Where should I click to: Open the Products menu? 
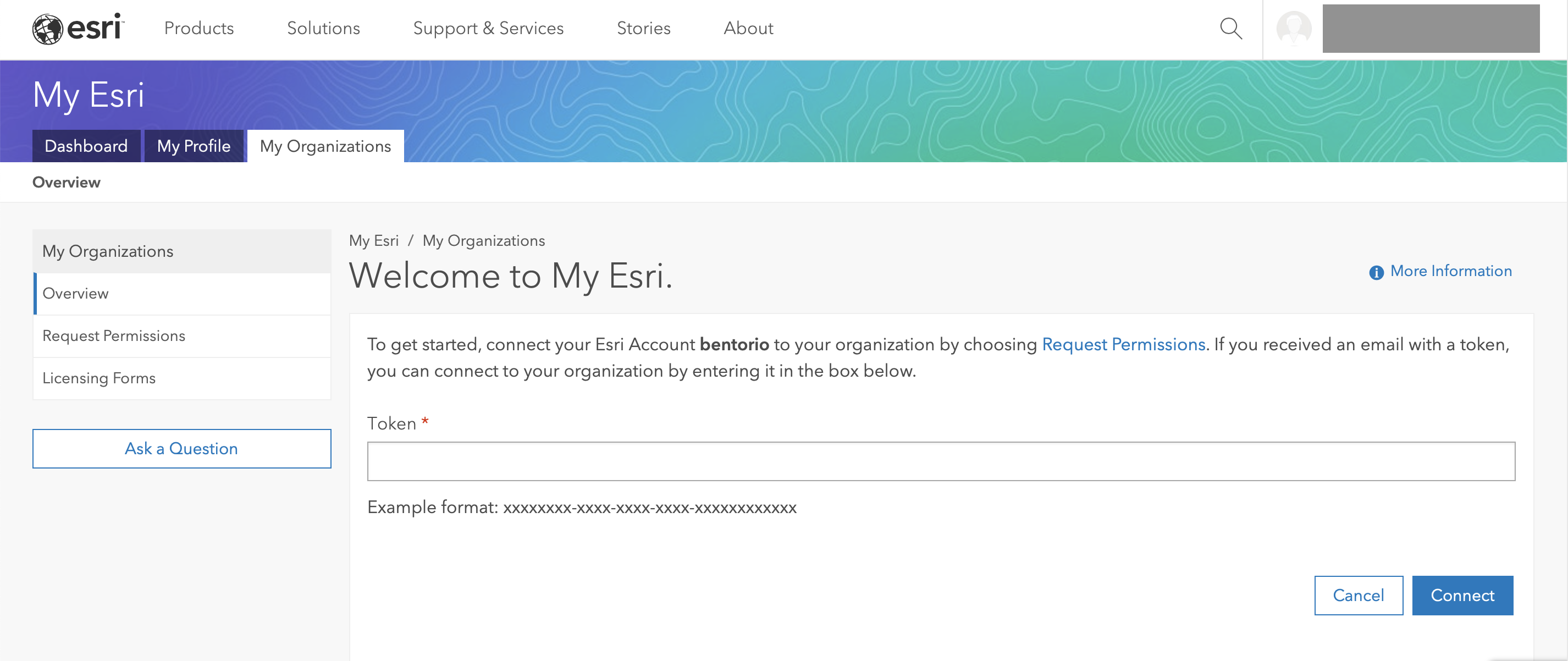coord(199,29)
